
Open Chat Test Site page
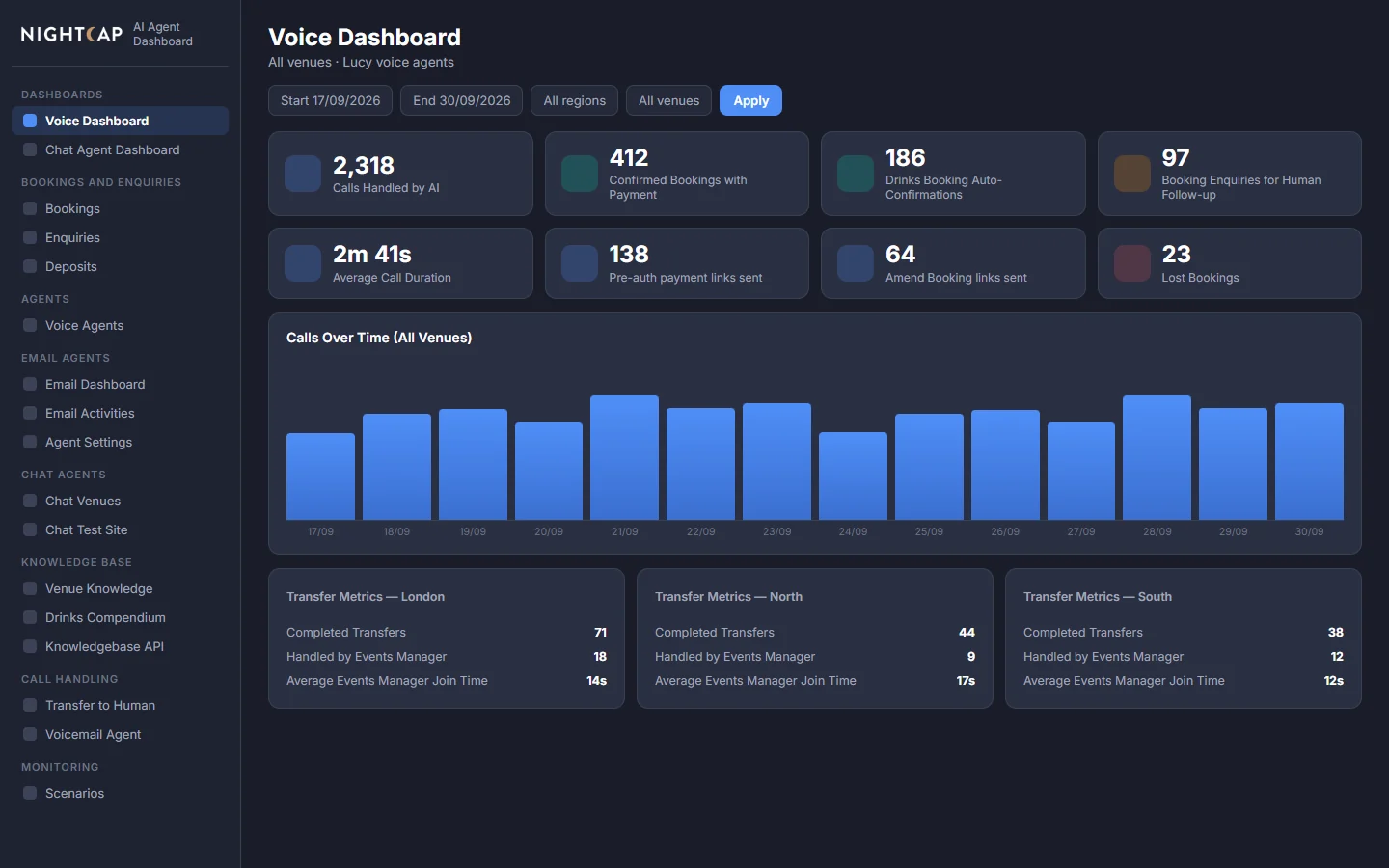click(x=120, y=529)
